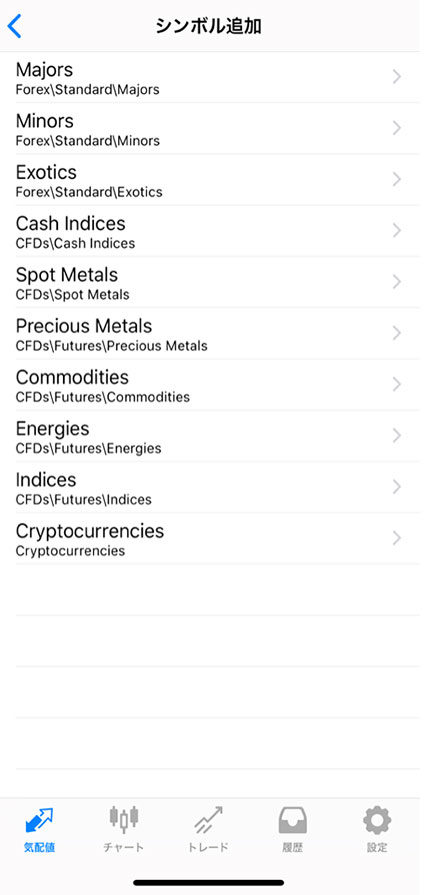Tap the Cryptocurrencies group name
Viewport: 424px width, 895px height.
90,531
